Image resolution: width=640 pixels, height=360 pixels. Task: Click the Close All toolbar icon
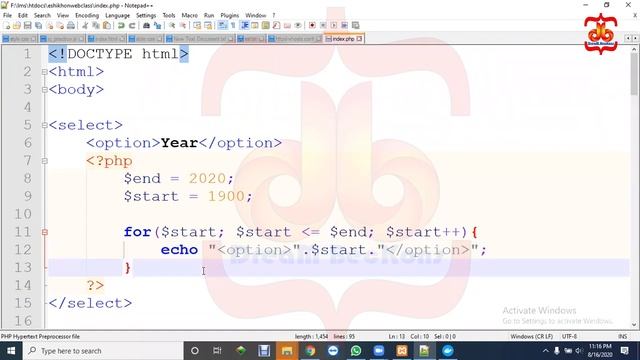[60, 25]
